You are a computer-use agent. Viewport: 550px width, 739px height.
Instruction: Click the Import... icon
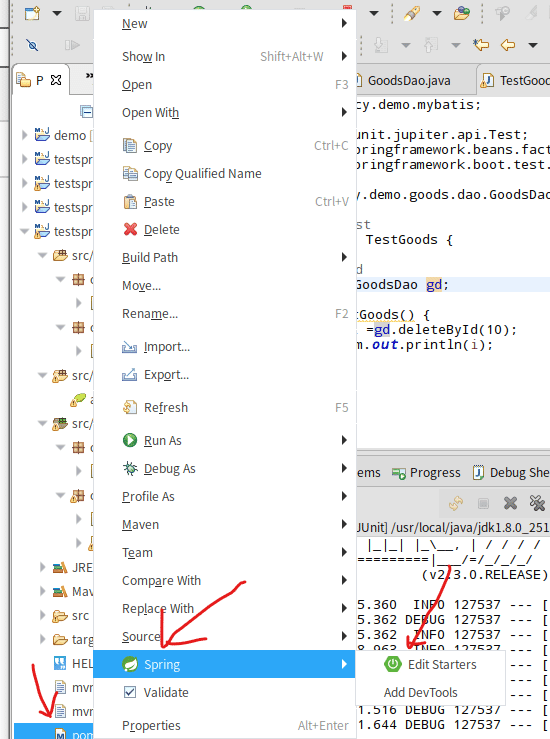[x=130, y=347]
